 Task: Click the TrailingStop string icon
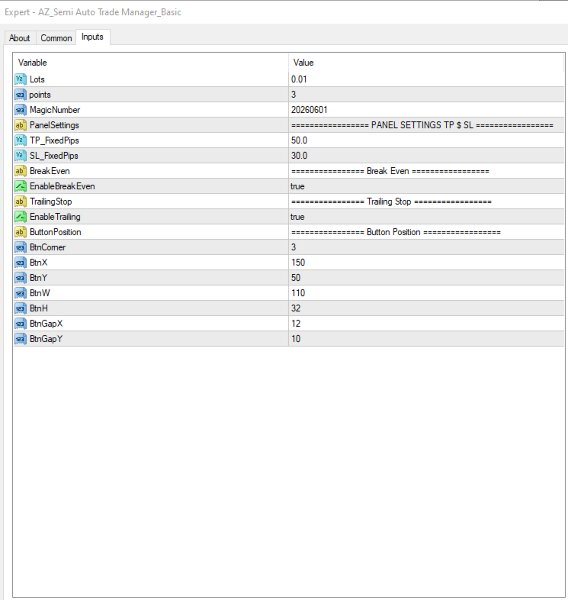tap(20, 201)
